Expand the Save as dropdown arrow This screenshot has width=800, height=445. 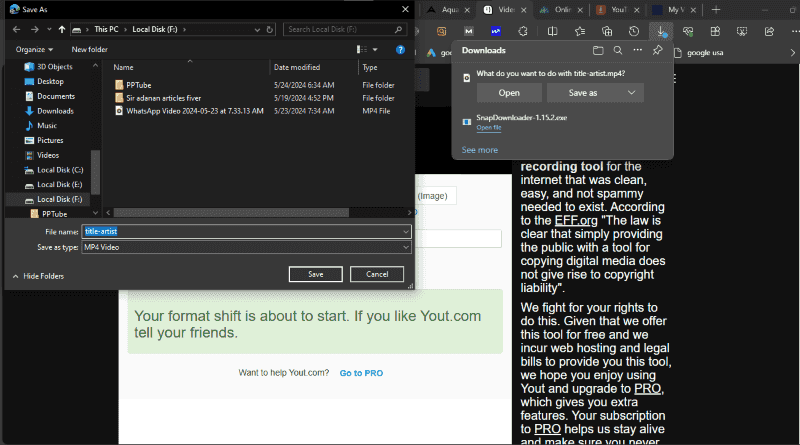pyautogui.click(x=632, y=93)
